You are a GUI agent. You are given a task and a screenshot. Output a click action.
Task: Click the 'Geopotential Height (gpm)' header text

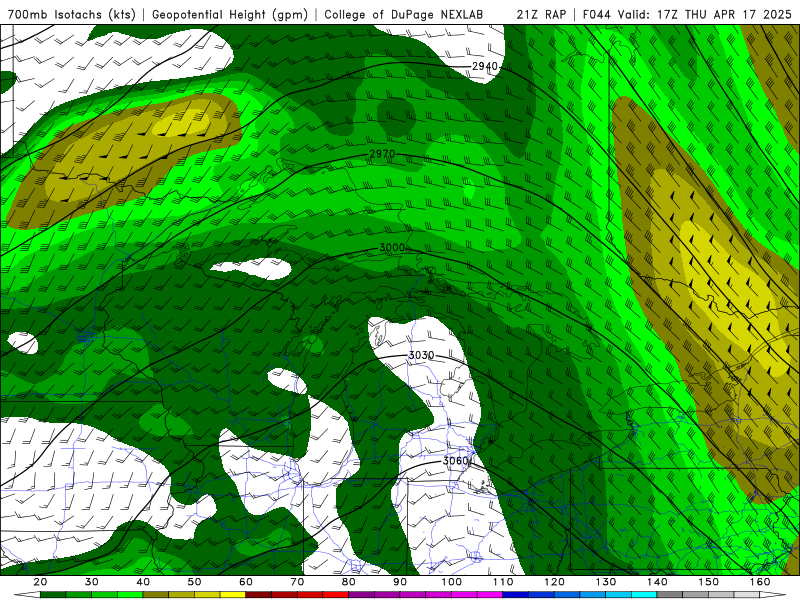pos(230,15)
